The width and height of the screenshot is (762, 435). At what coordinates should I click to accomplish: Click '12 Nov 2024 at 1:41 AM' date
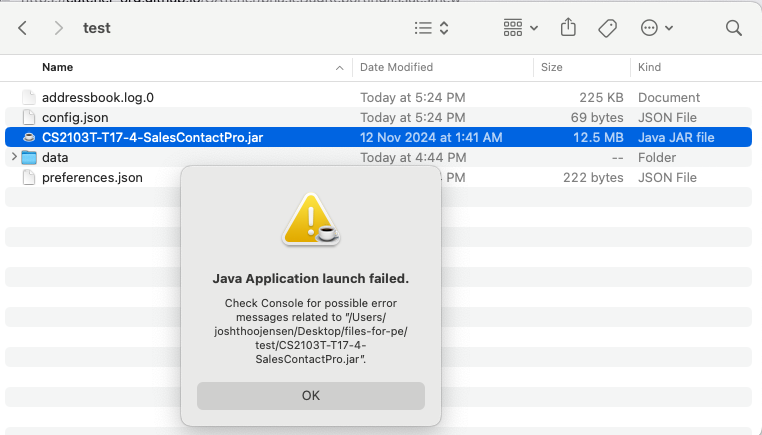(431, 137)
